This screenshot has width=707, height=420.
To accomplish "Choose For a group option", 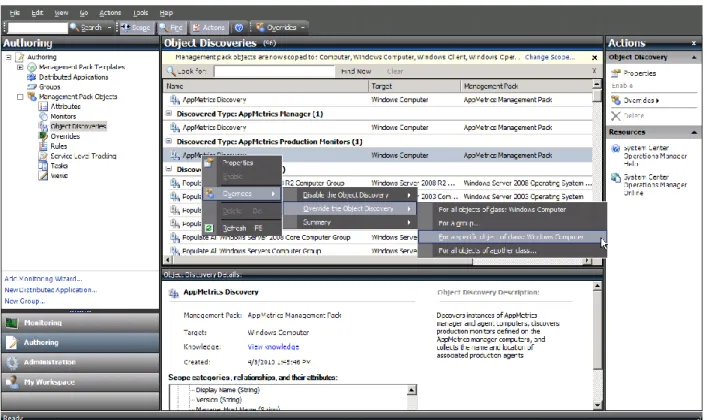I will tap(513, 223).
